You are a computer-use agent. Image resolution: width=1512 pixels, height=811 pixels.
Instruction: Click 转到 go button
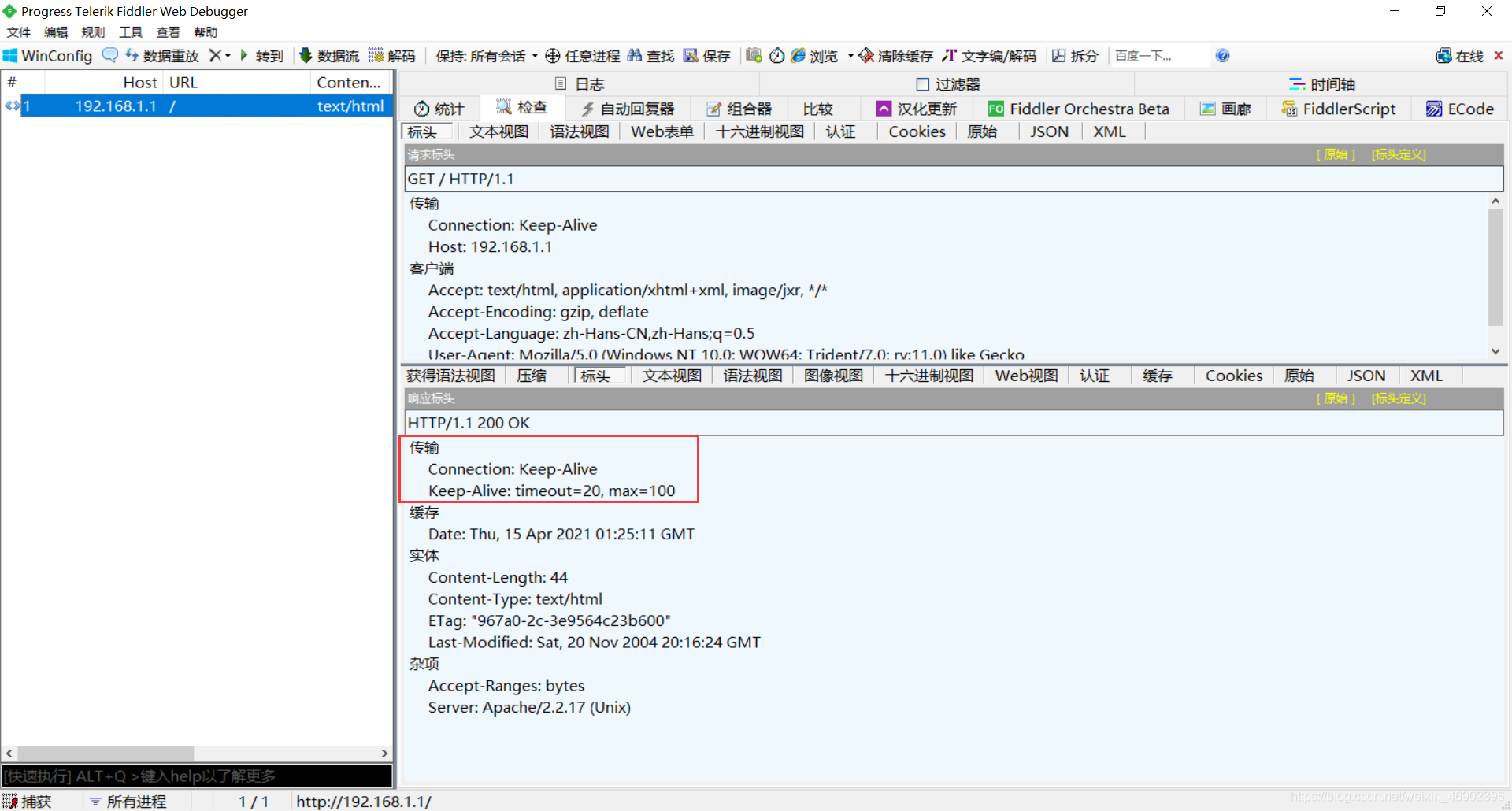[x=261, y=56]
